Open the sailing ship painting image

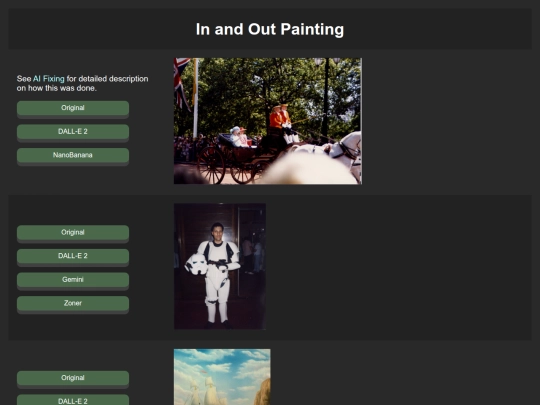coord(222,377)
